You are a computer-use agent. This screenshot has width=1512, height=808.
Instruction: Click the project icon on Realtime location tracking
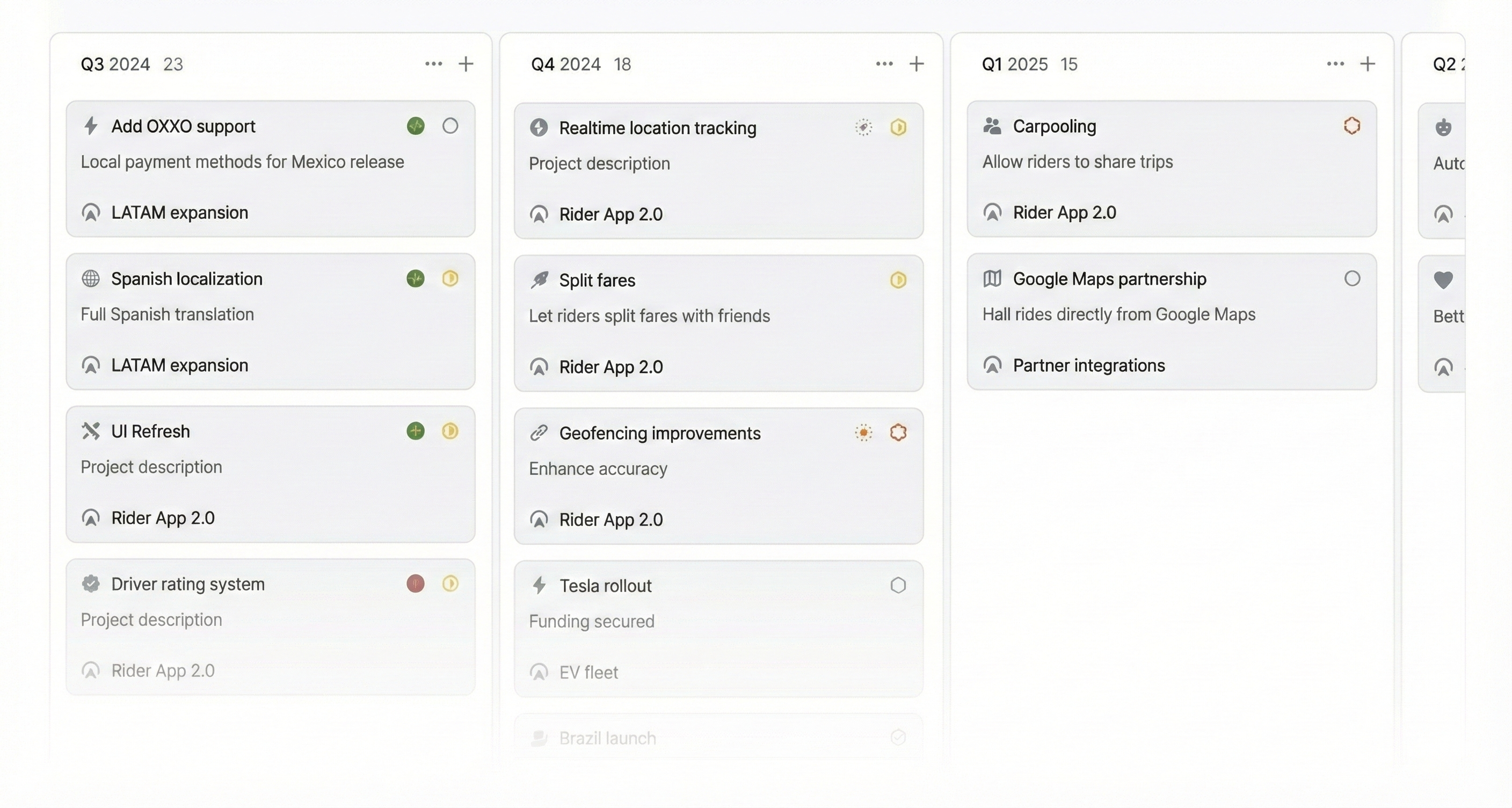tap(540, 127)
